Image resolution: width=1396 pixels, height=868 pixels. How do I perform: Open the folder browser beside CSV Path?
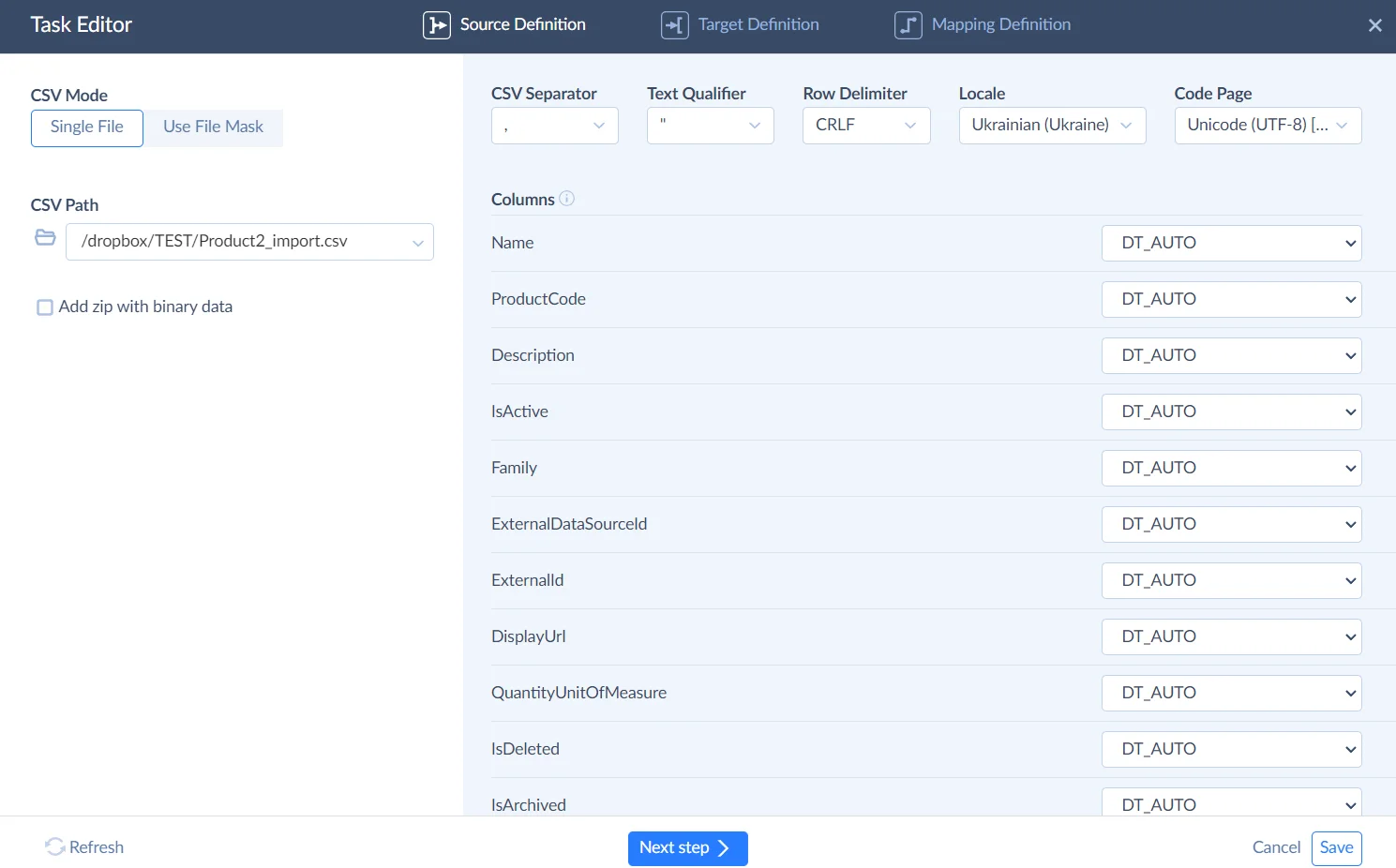(44, 237)
